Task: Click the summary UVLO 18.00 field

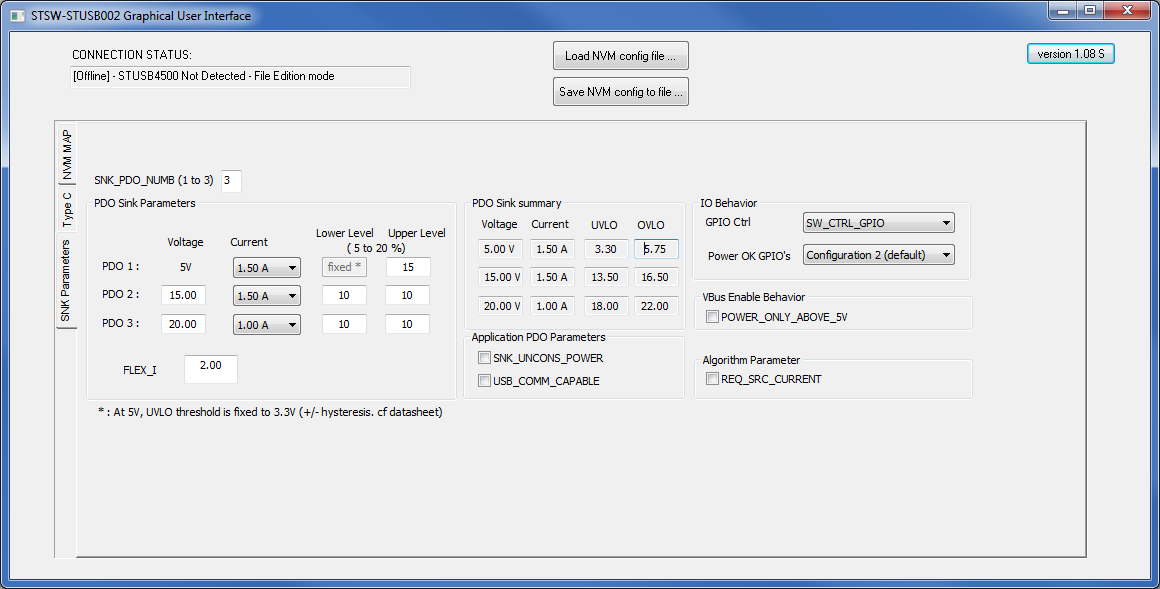Action: coord(606,306)
